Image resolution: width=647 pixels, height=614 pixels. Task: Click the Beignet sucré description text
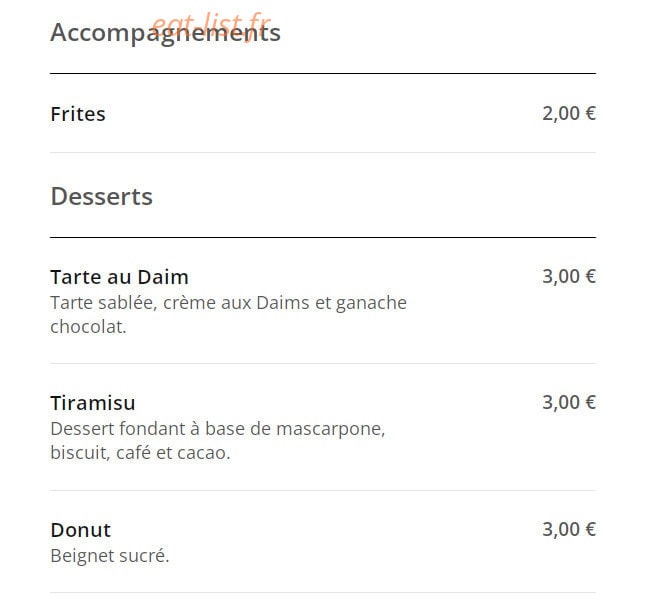pyautogui.click(x=110, y=556)
